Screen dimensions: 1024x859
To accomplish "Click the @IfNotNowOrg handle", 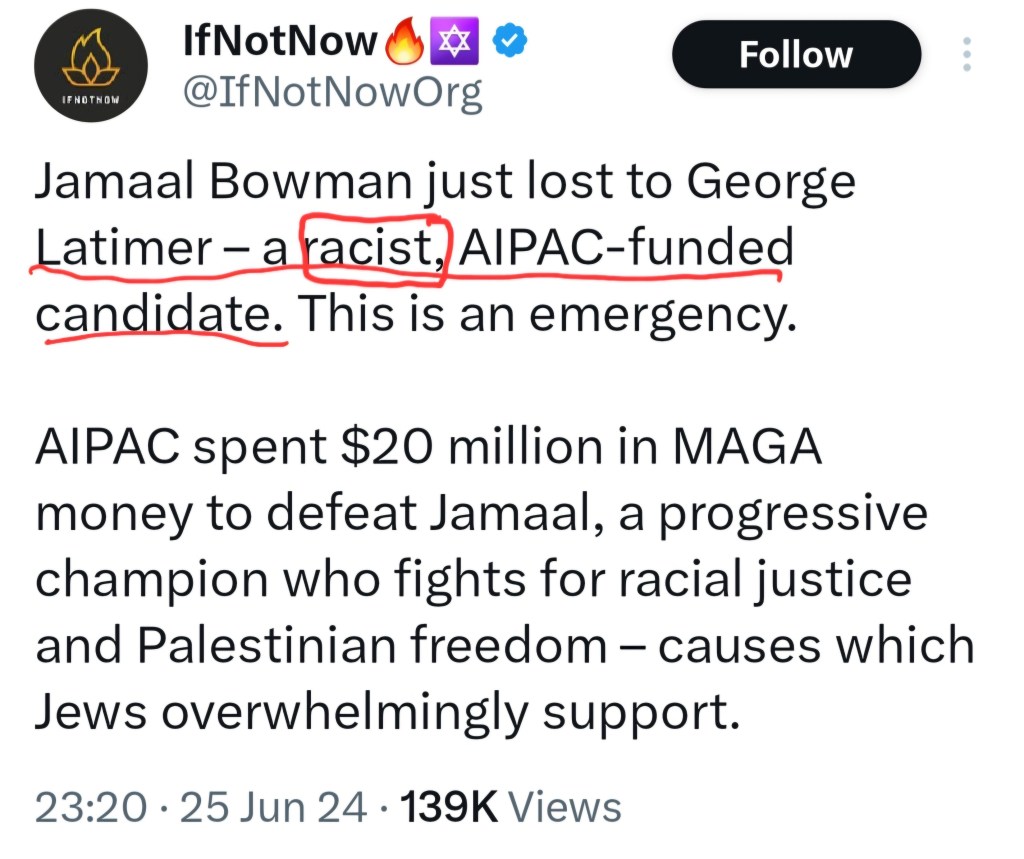I will [332, 93].
